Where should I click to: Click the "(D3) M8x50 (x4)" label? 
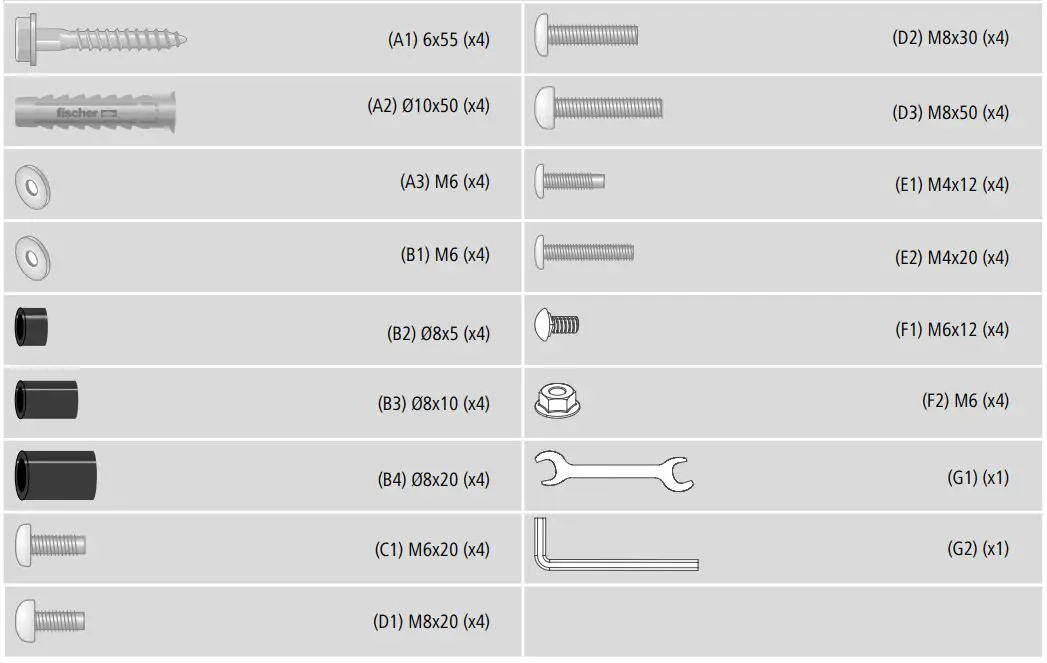pyautogui.click(x=950, y=112)
